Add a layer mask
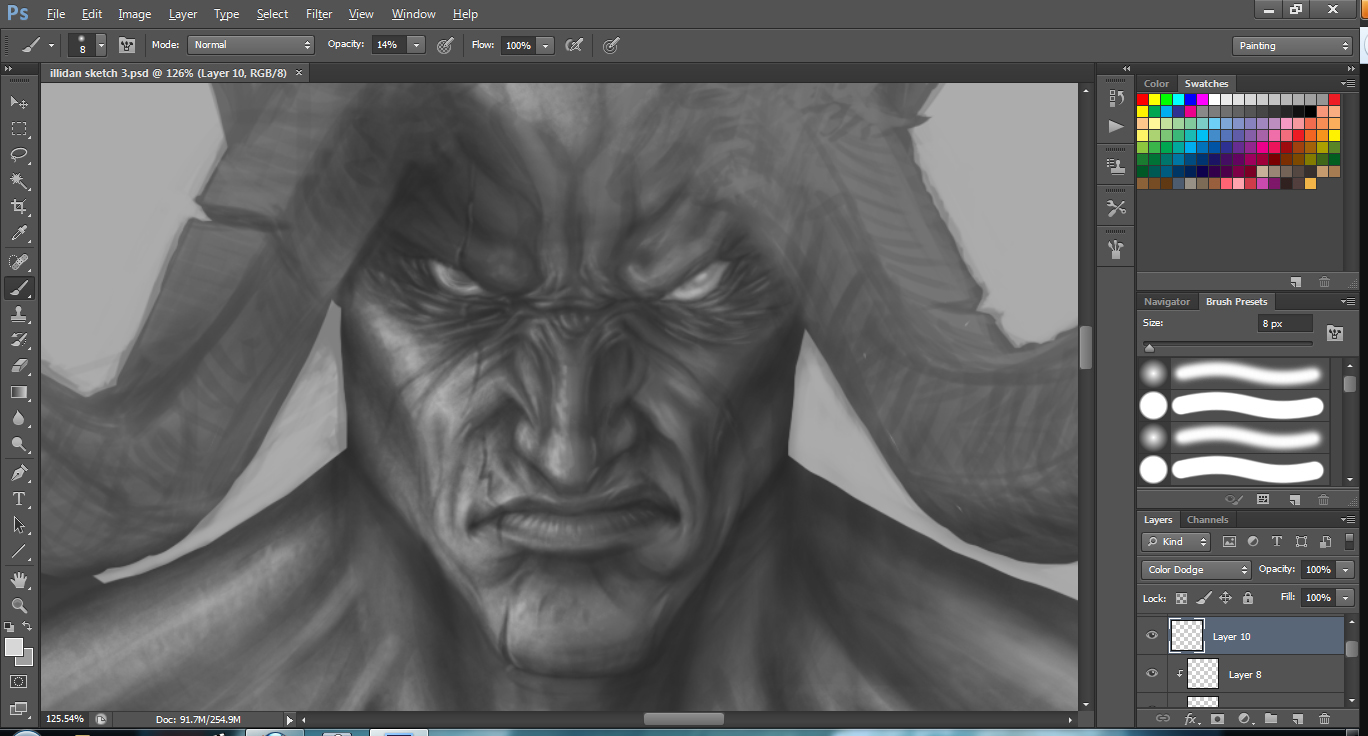 1217,718
